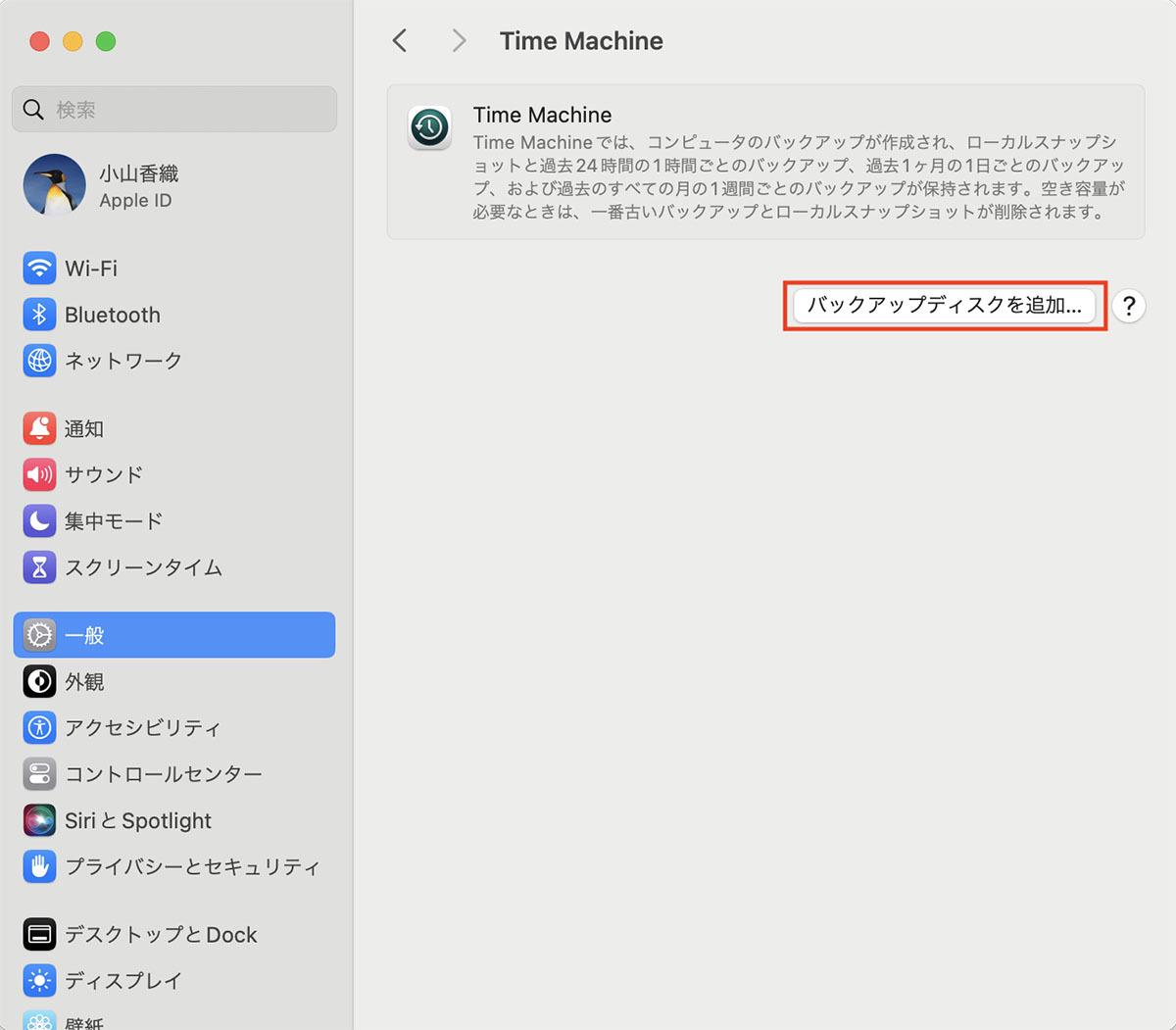Click the コントロールセンター icon

[39, 774]
